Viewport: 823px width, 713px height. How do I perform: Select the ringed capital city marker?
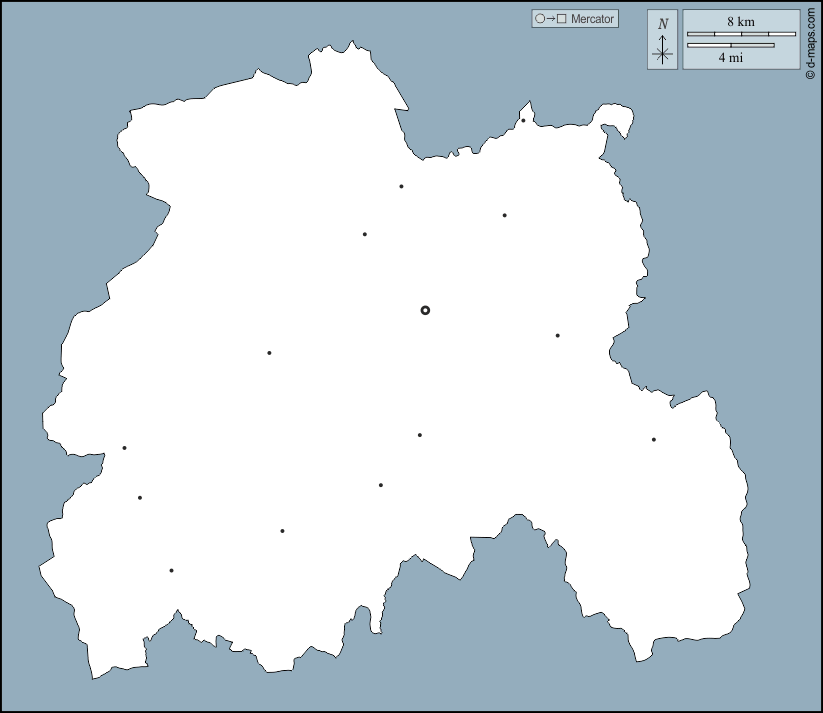(x=425, y=311)
